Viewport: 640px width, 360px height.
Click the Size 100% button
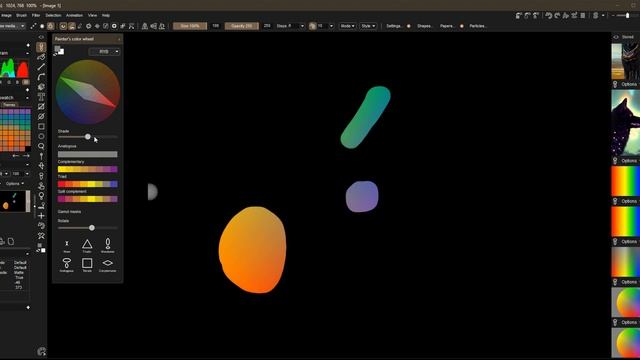[x=190, y=26]
